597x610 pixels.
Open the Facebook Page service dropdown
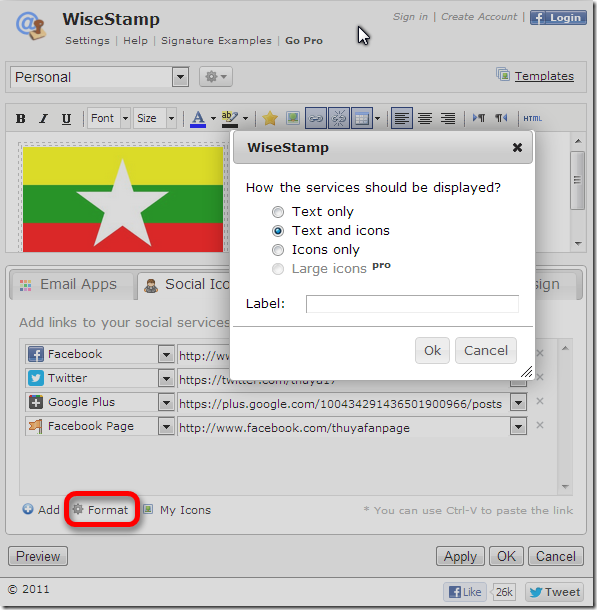click(x=166, y=427)
